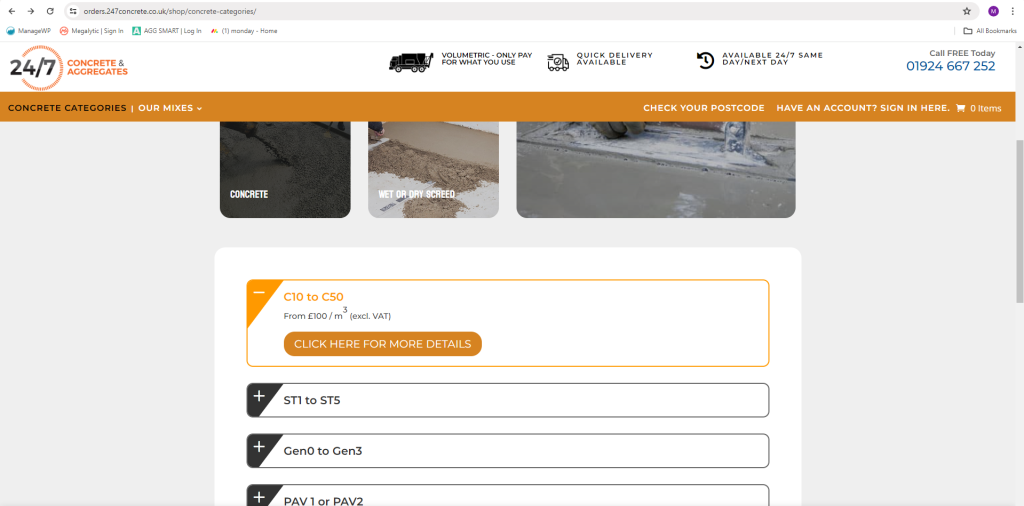Screen dimensions: 1024x506
Task: Click the volumetric concrete truck icon
Action: click(x=411, y=62)
